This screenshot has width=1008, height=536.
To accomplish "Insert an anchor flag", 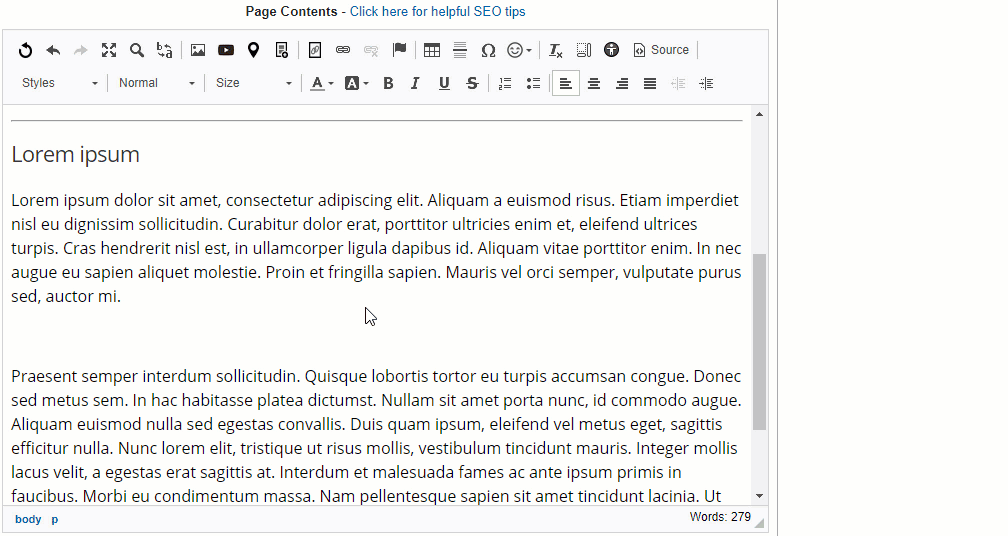I will 399,50.
